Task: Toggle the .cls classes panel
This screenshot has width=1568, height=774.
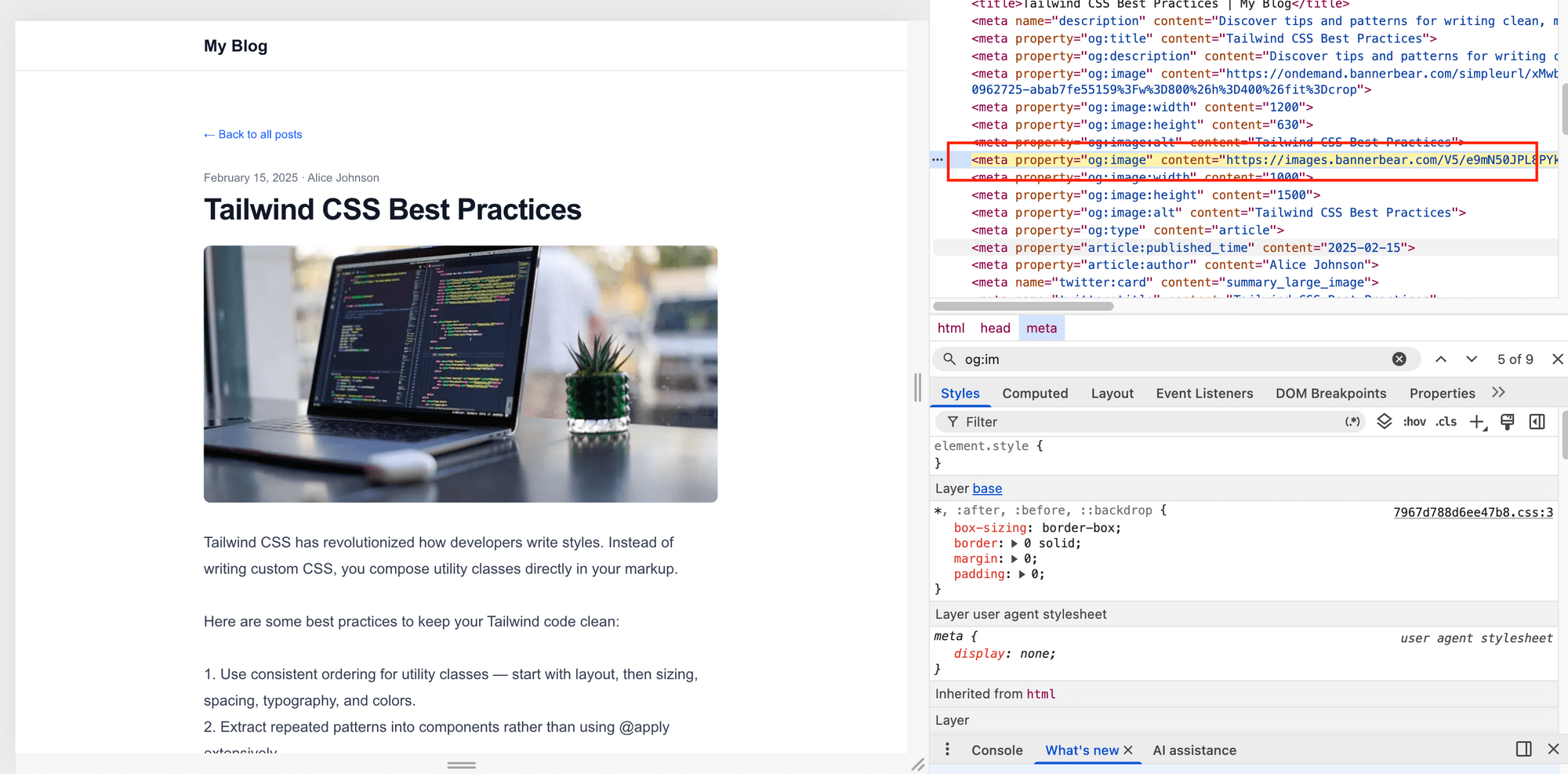Action: coord(1446,422)
